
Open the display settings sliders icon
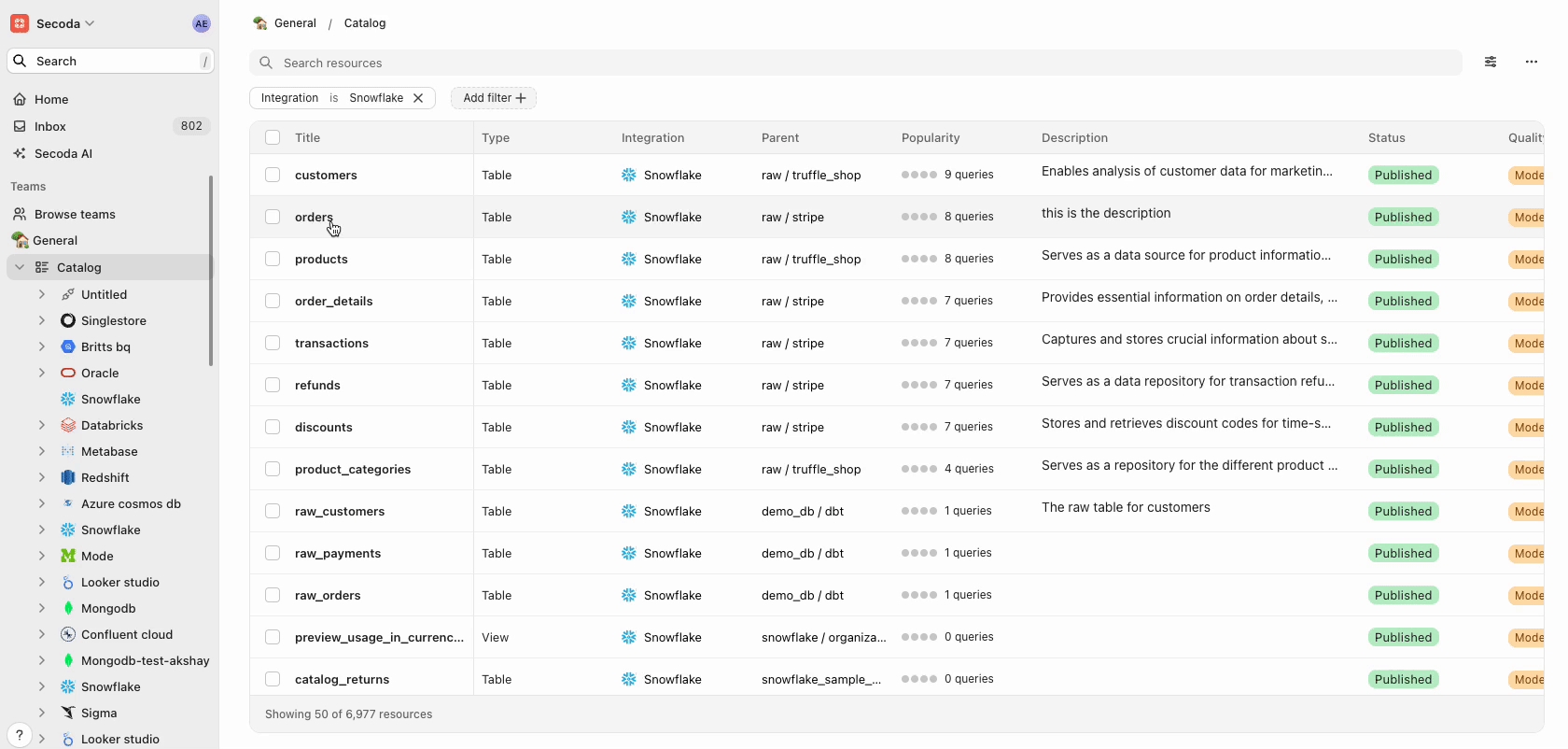1491,62
